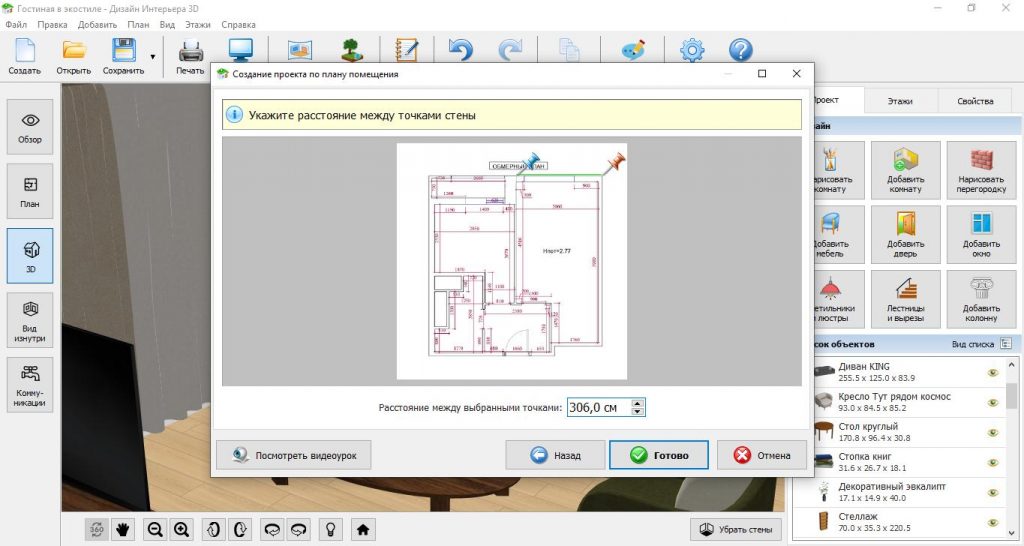The width and height of the screenshot is (1024, 546).
Task: Toggle eye icon for Стеллаж
Action: 993,521
